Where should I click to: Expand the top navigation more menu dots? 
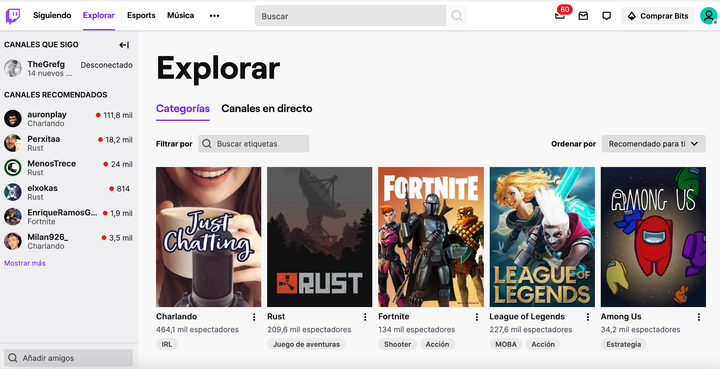pos(214,16)
